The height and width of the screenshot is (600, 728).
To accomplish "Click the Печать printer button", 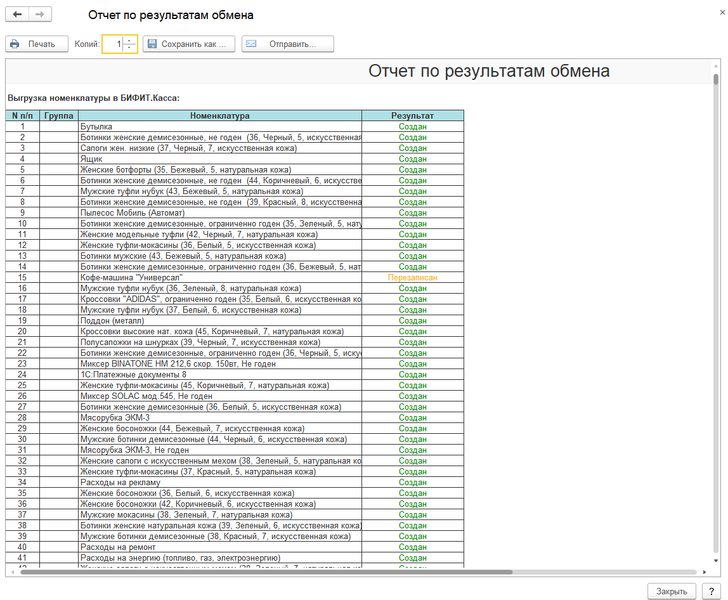I will [33, 44].
